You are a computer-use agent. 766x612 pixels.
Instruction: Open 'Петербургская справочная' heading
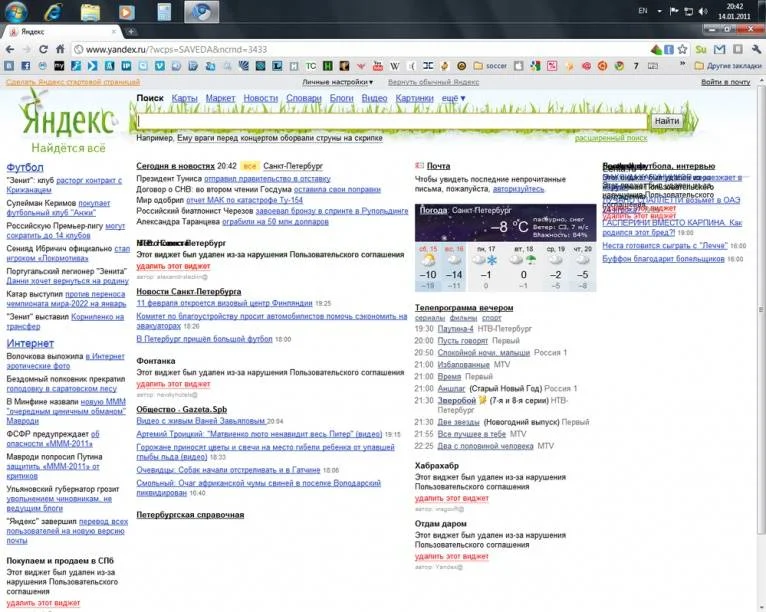[190, 515]
